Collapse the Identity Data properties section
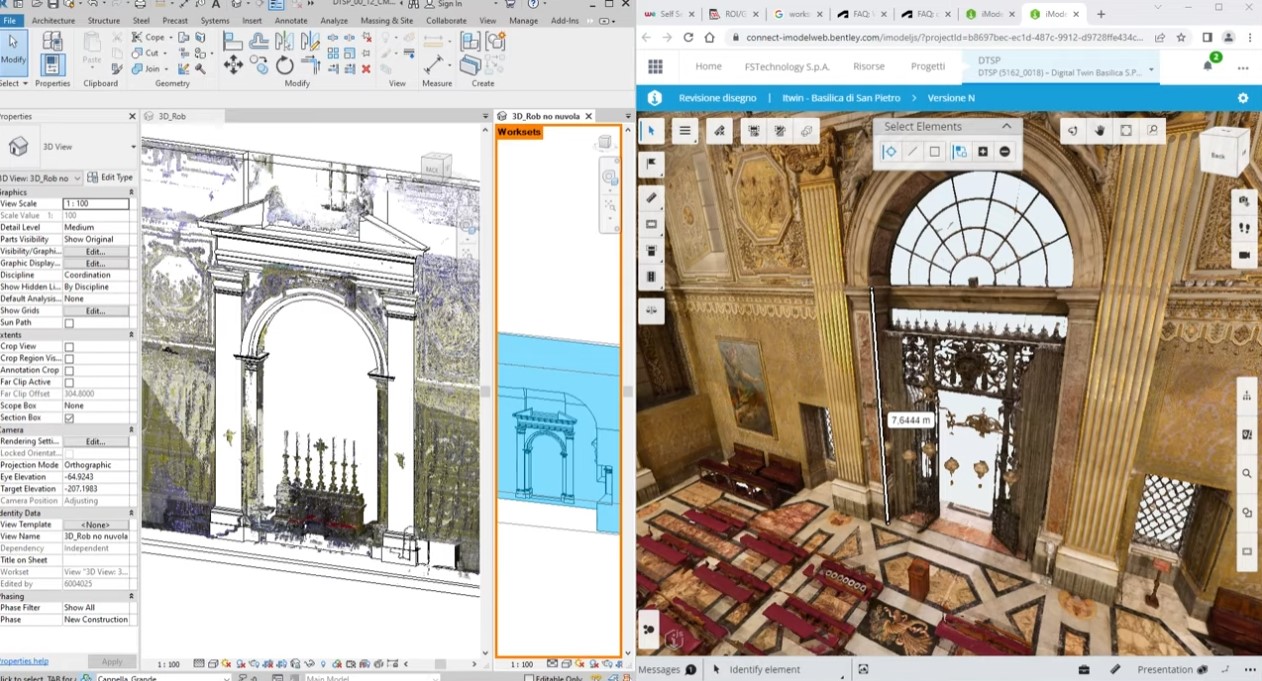The width and height of the screenshot is (1262, 681). [x=131, y=513]
